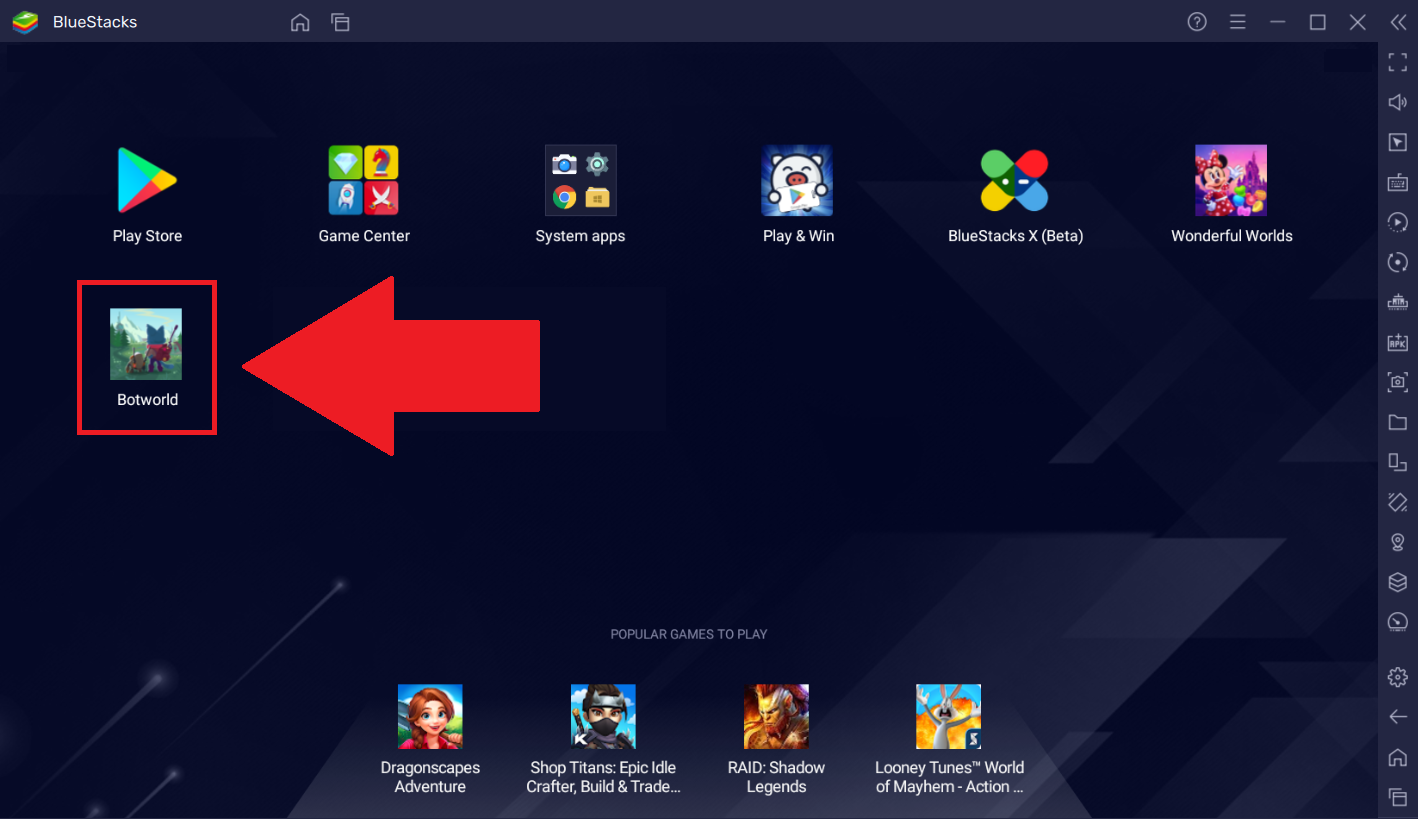Open the Play & Win app
Viewport: 1418px width, 819px height.
pos(798,180)
